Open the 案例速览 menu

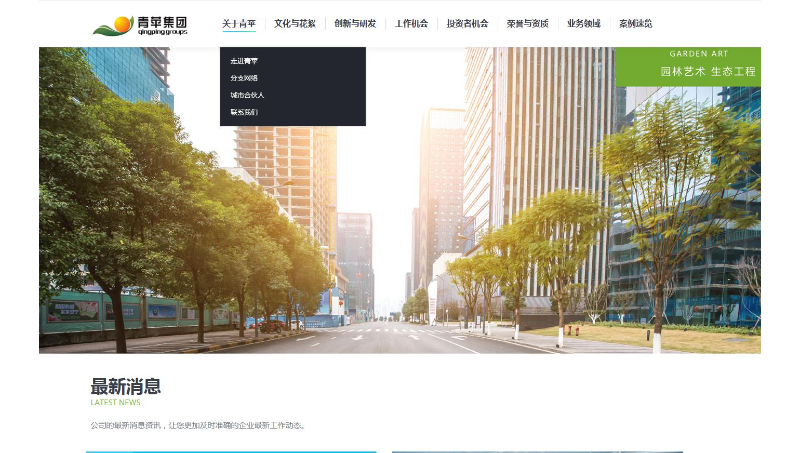[x=636, y=23]
